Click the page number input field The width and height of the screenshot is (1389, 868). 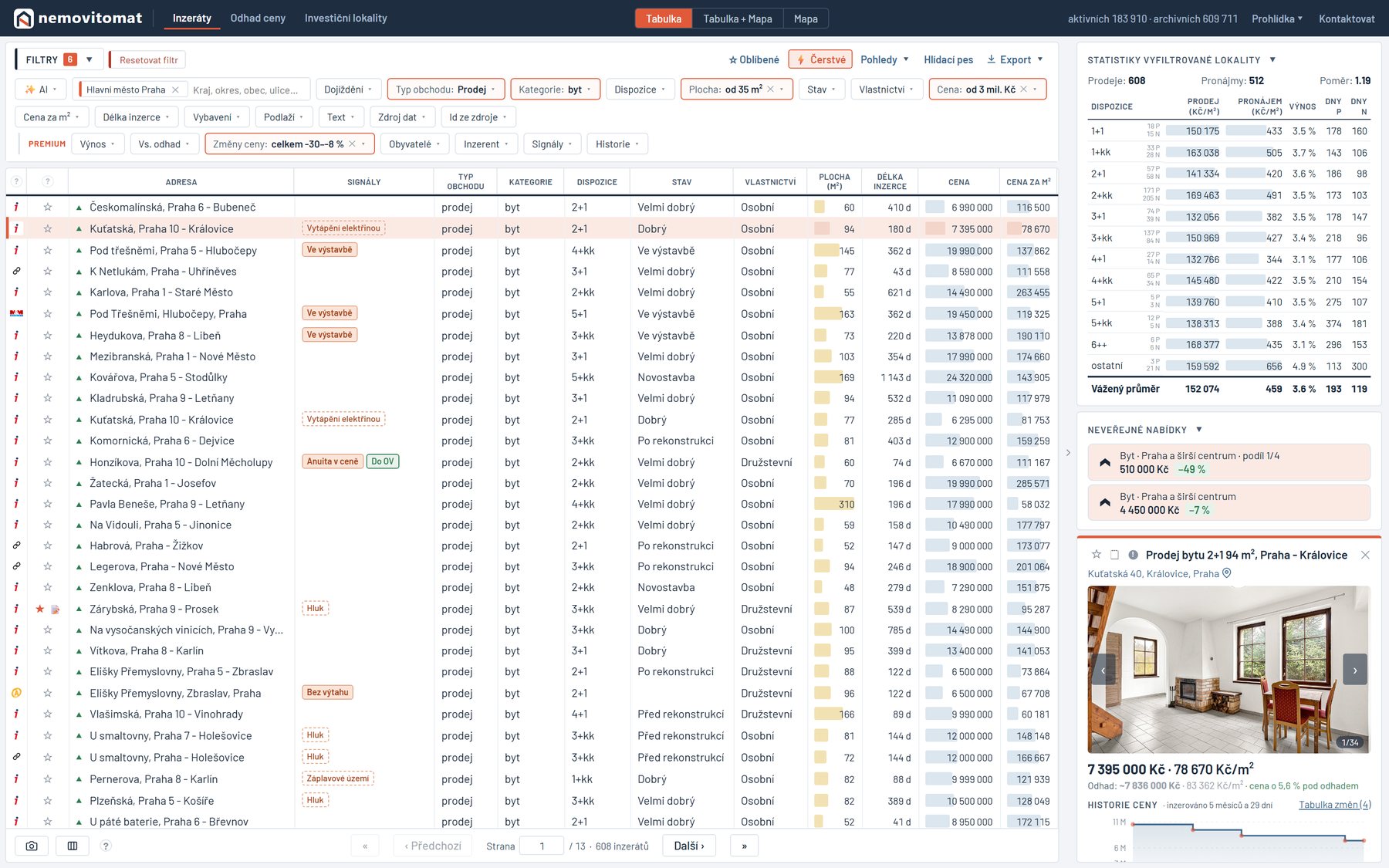(542, 846)
